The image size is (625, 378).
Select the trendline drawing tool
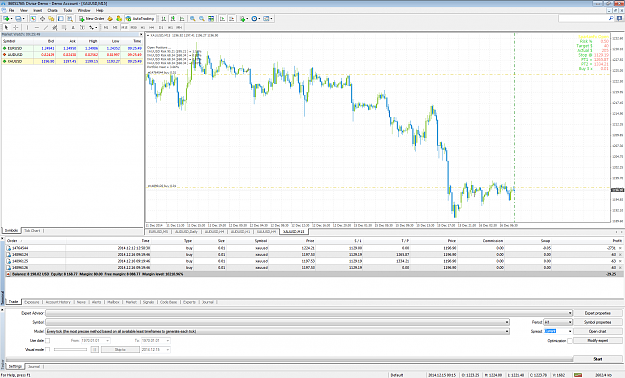pos(46,28)
